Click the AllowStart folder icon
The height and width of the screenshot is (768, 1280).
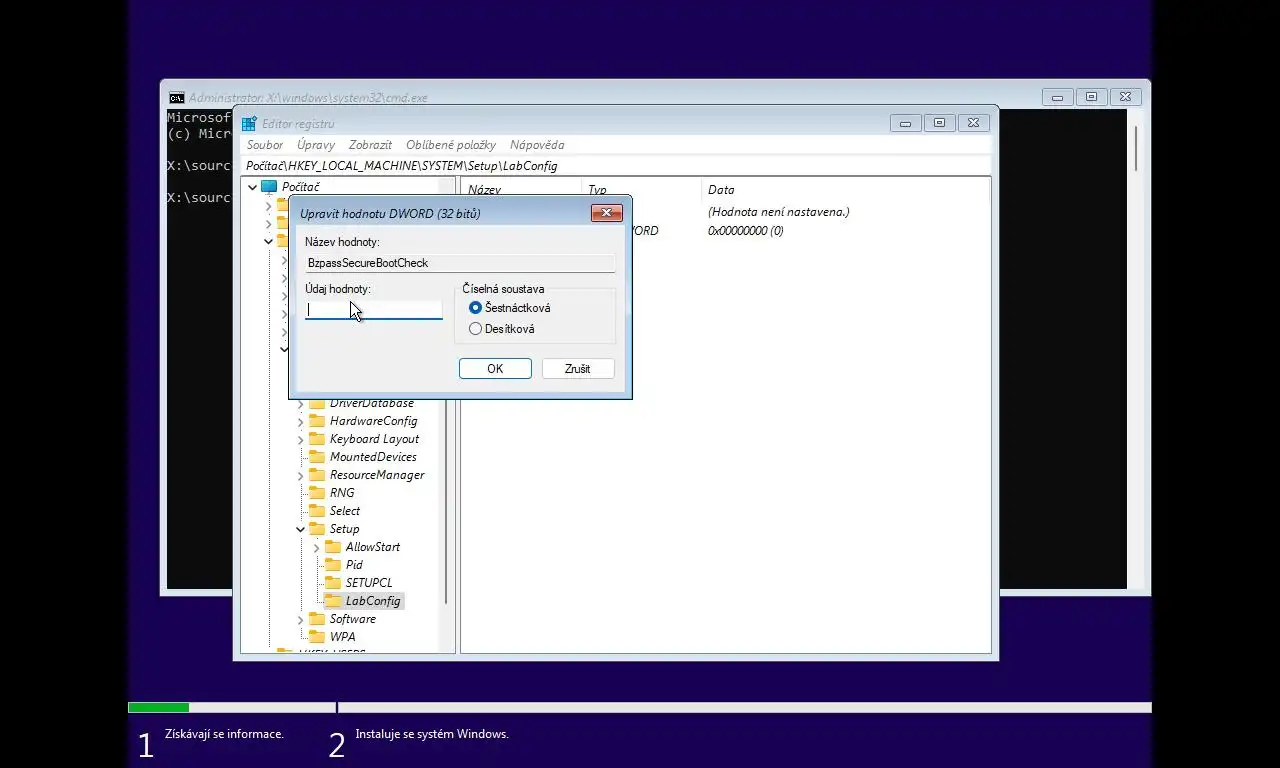(x=333, y=547)
